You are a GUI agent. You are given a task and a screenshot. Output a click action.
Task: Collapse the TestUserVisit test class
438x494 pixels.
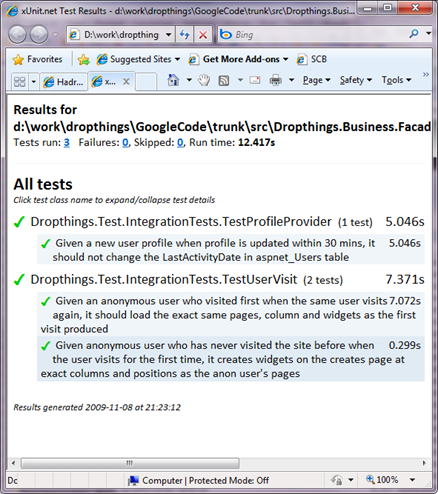point(164,279)
